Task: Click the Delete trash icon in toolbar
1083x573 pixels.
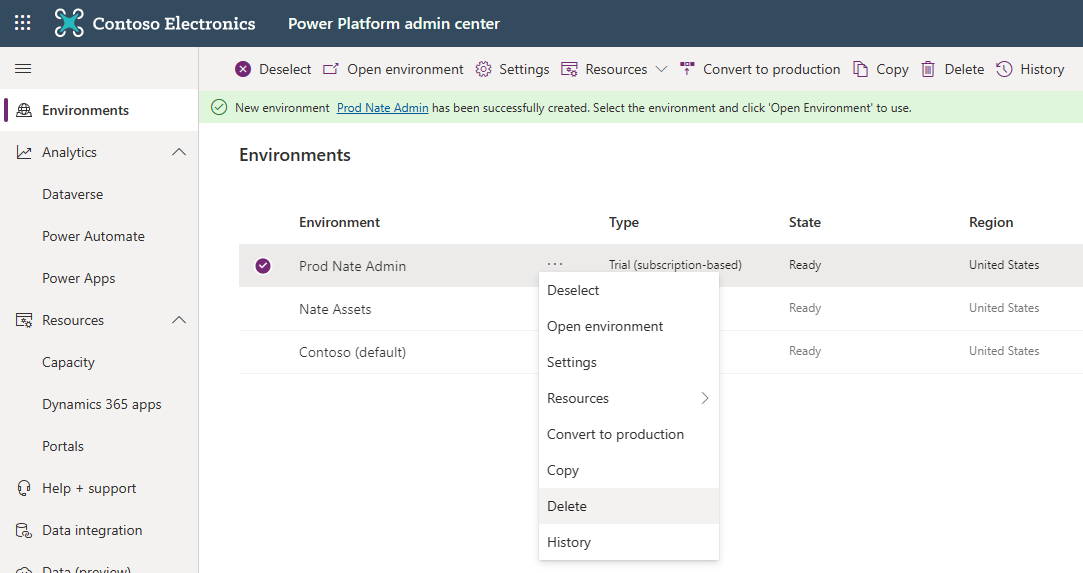Action: (928, 69)
